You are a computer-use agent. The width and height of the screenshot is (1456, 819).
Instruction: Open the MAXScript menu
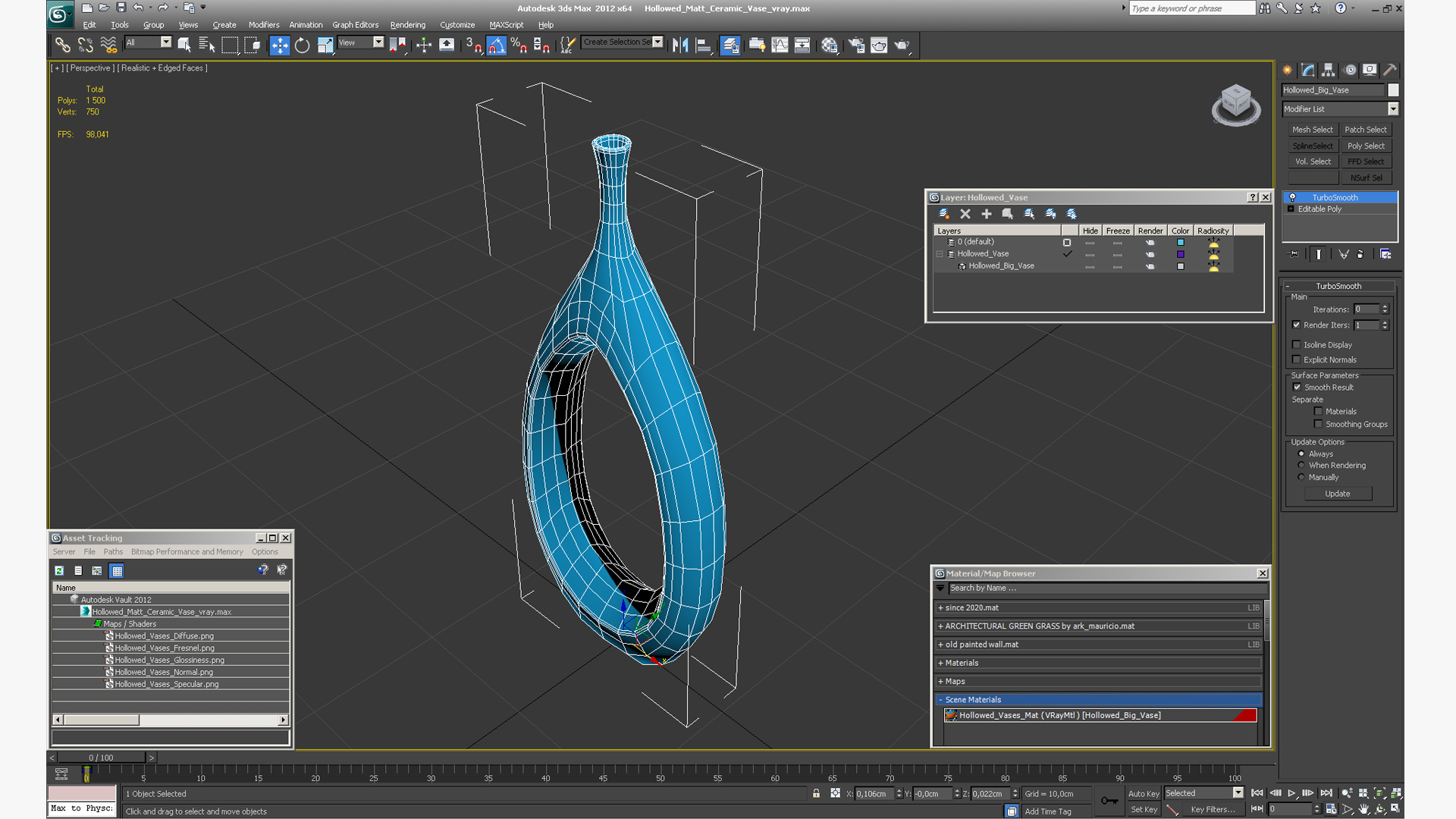(x=506, y=25)
